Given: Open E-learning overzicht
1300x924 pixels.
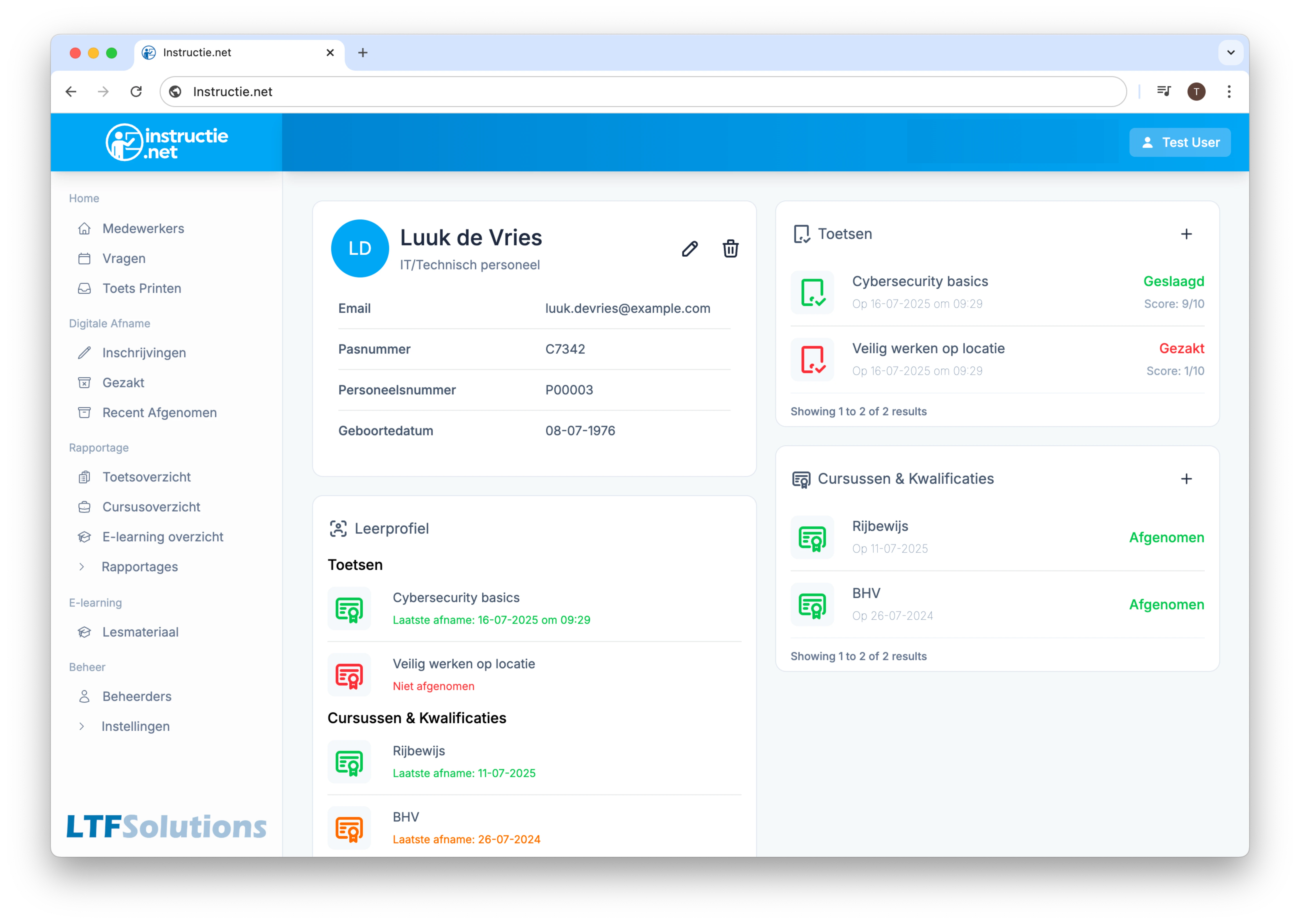Looking at the screenshot, I should pyautogui.click(x=163, y=537).
